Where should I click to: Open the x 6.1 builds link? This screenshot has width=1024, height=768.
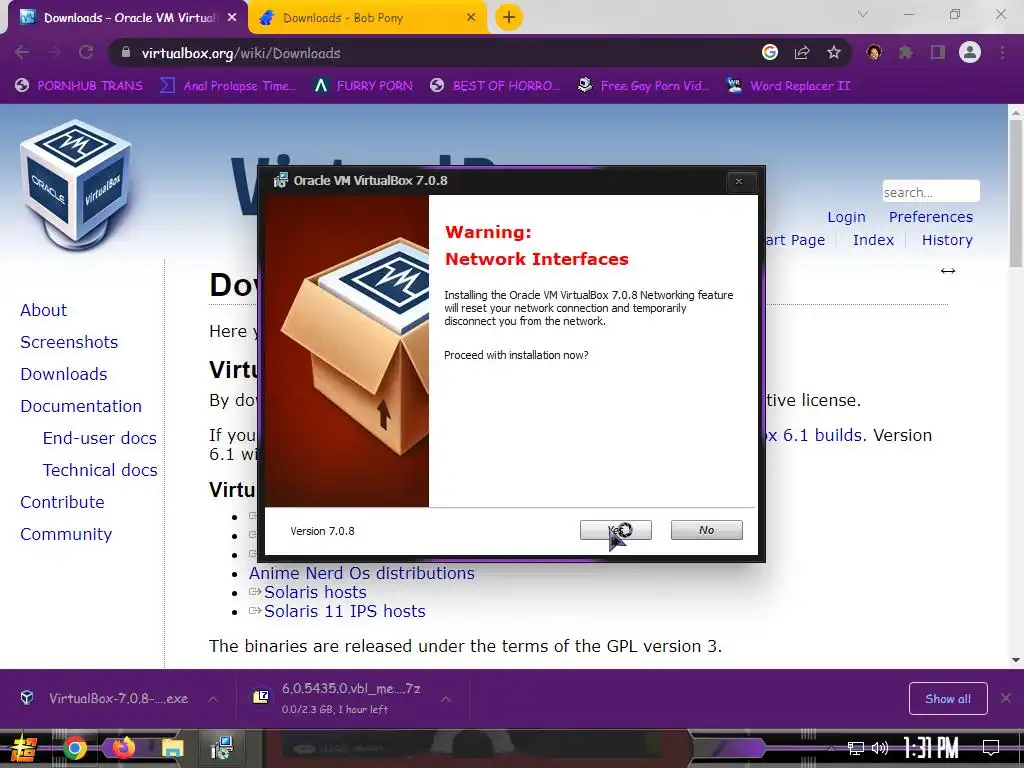click(x=814, y=435)
